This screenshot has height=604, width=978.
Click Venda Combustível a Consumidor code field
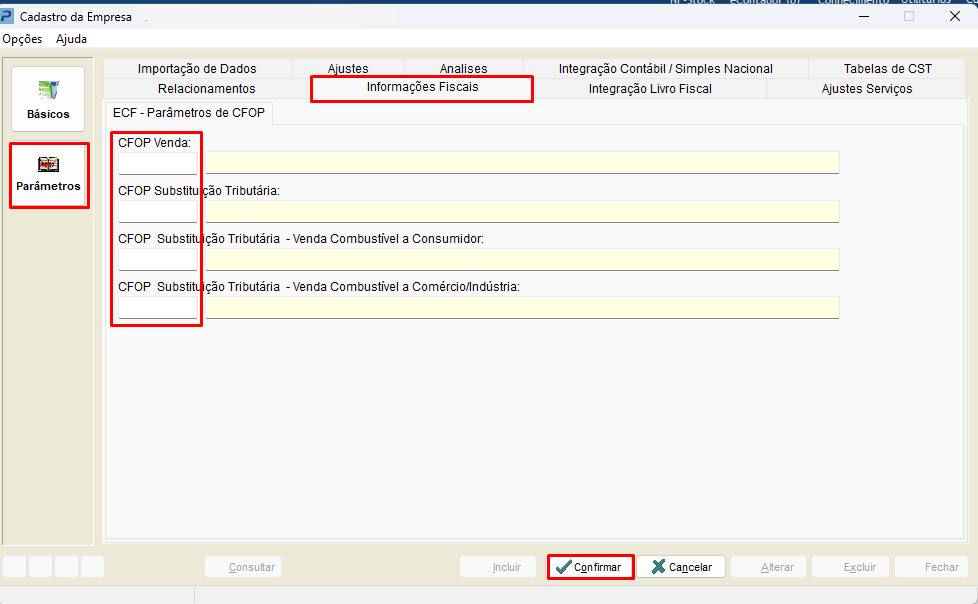coord(158,260)
